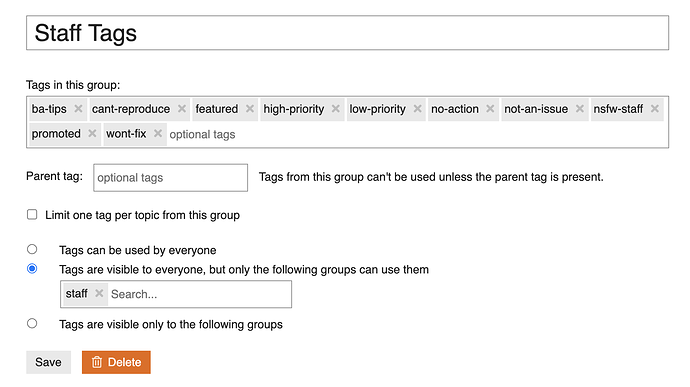Click the high-priority tag label
This screenshot has height=387, width=690.
pyautogui.click(x=294, y=109)
